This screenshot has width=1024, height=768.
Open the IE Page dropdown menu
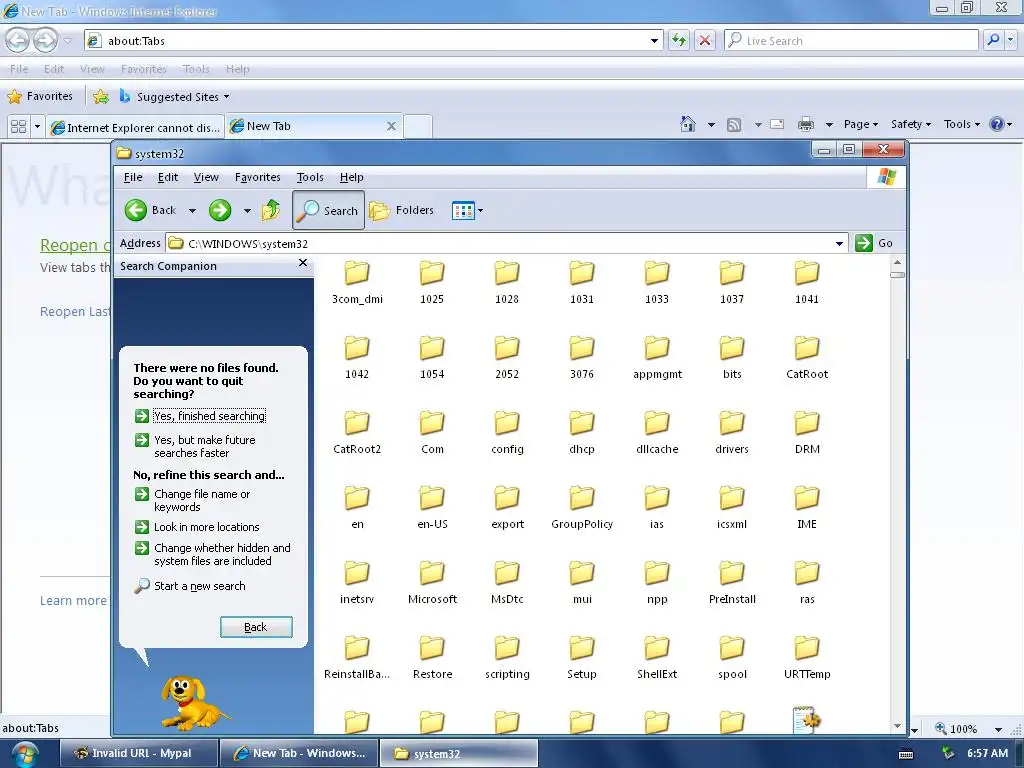click(x=861, y=124)
